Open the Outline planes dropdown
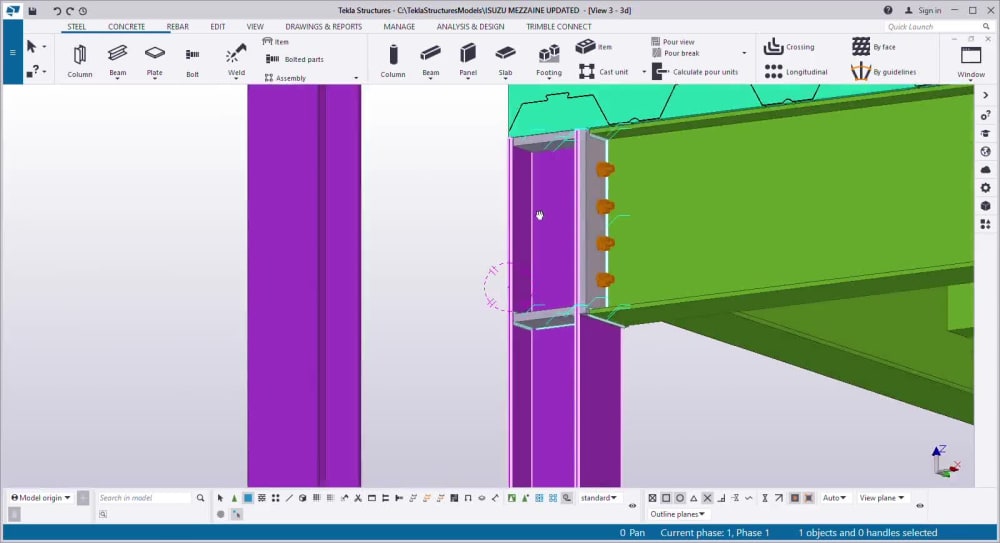The height and width of the screenshot is (543, 1000). (x=677, y=514)
